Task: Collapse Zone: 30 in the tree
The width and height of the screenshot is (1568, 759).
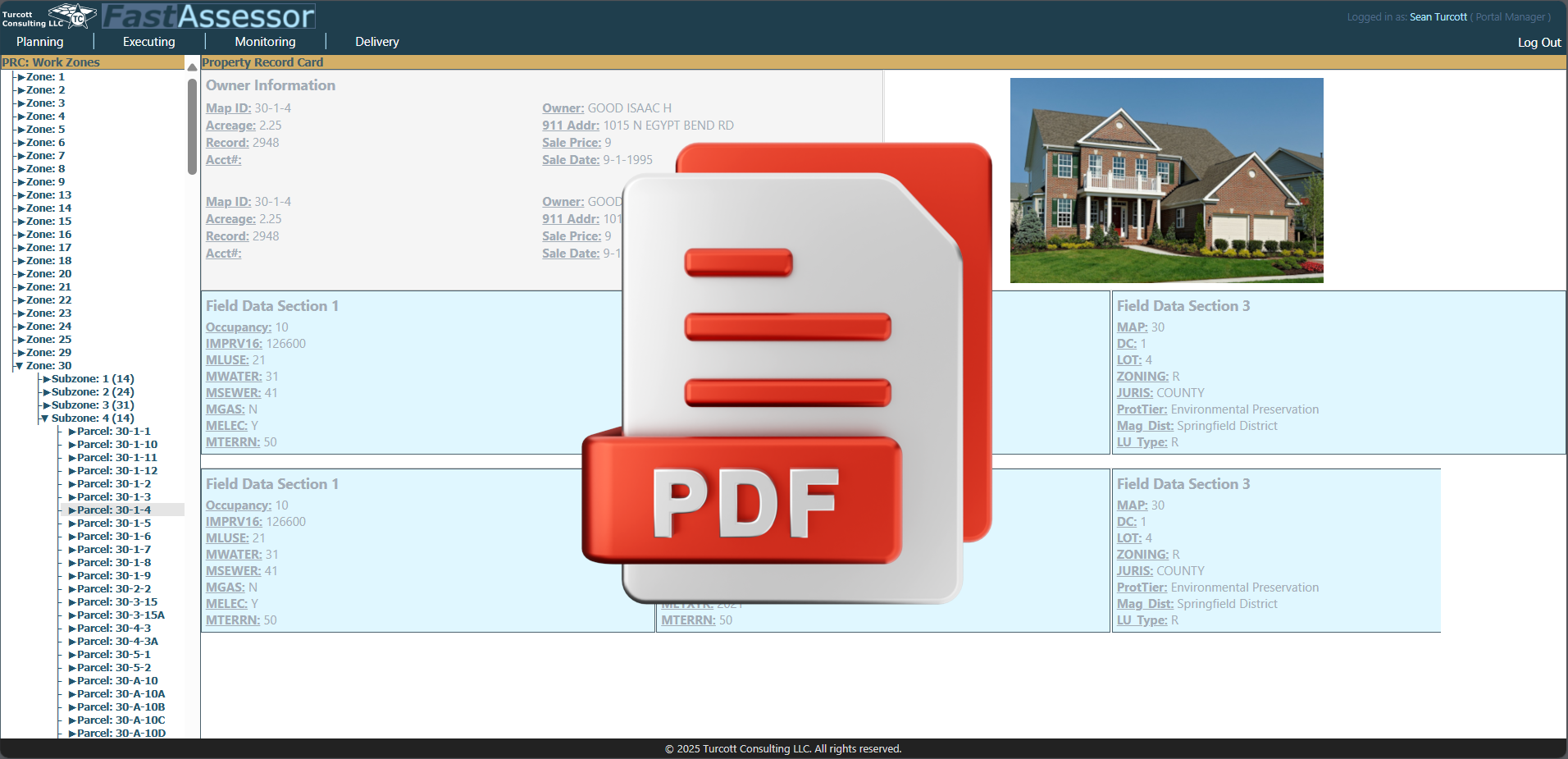Action: click(18, 365)
